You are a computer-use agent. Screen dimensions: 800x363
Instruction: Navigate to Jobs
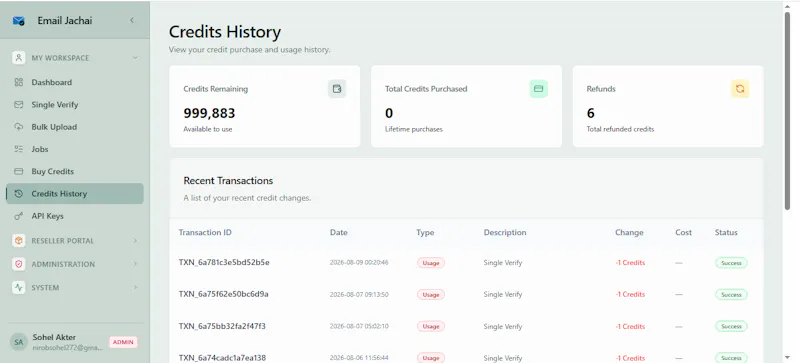[75, 149]
